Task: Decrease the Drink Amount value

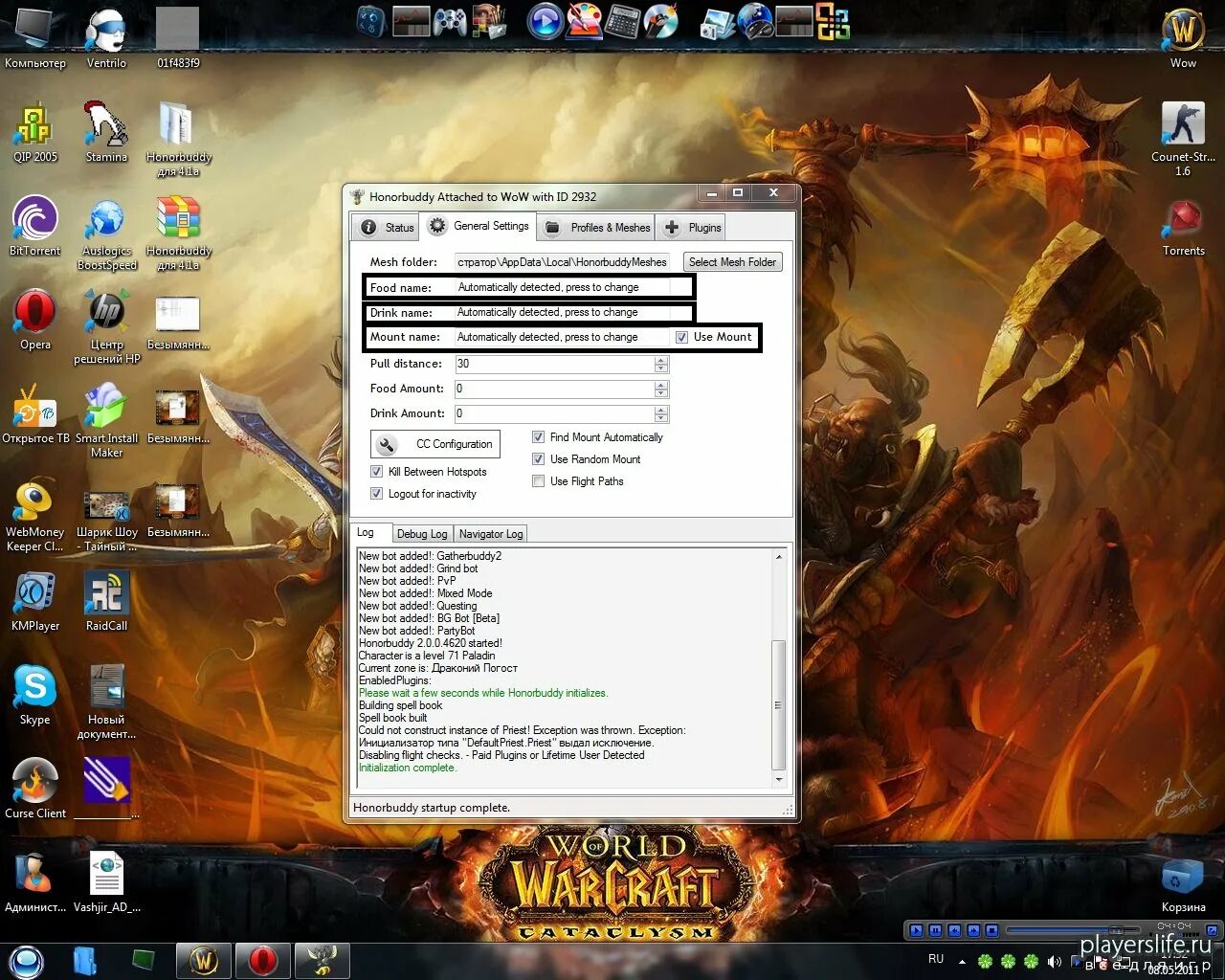Action: tap(661, 417)
